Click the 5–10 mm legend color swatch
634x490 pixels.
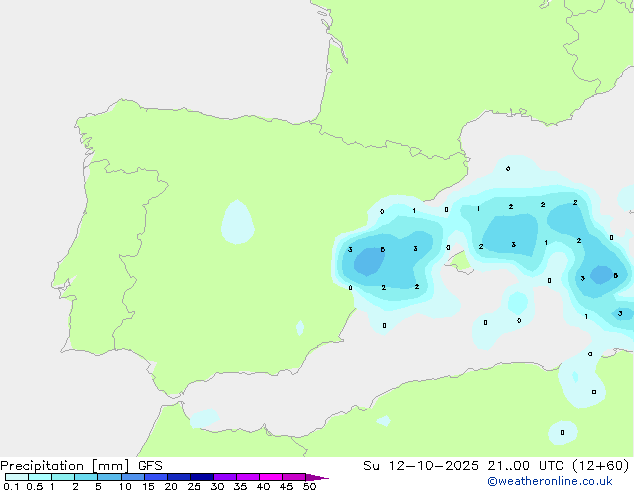pyautogui.click(x=109, y=477)
